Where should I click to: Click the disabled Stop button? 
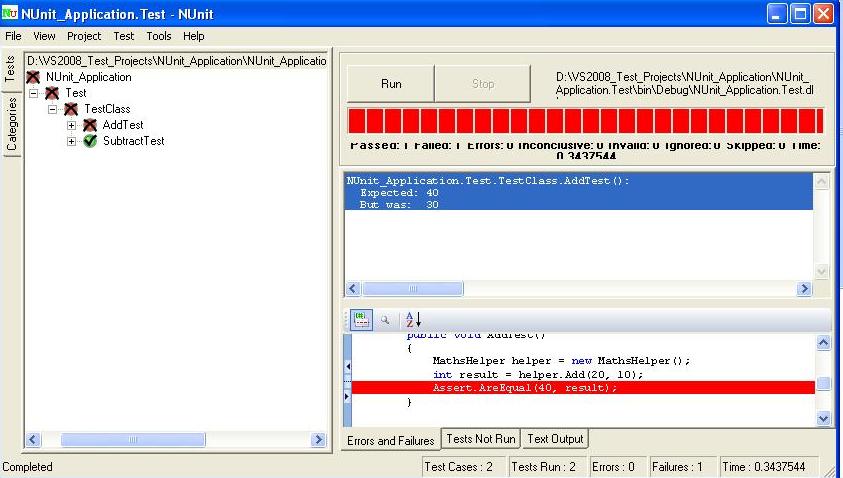(482, 84)
